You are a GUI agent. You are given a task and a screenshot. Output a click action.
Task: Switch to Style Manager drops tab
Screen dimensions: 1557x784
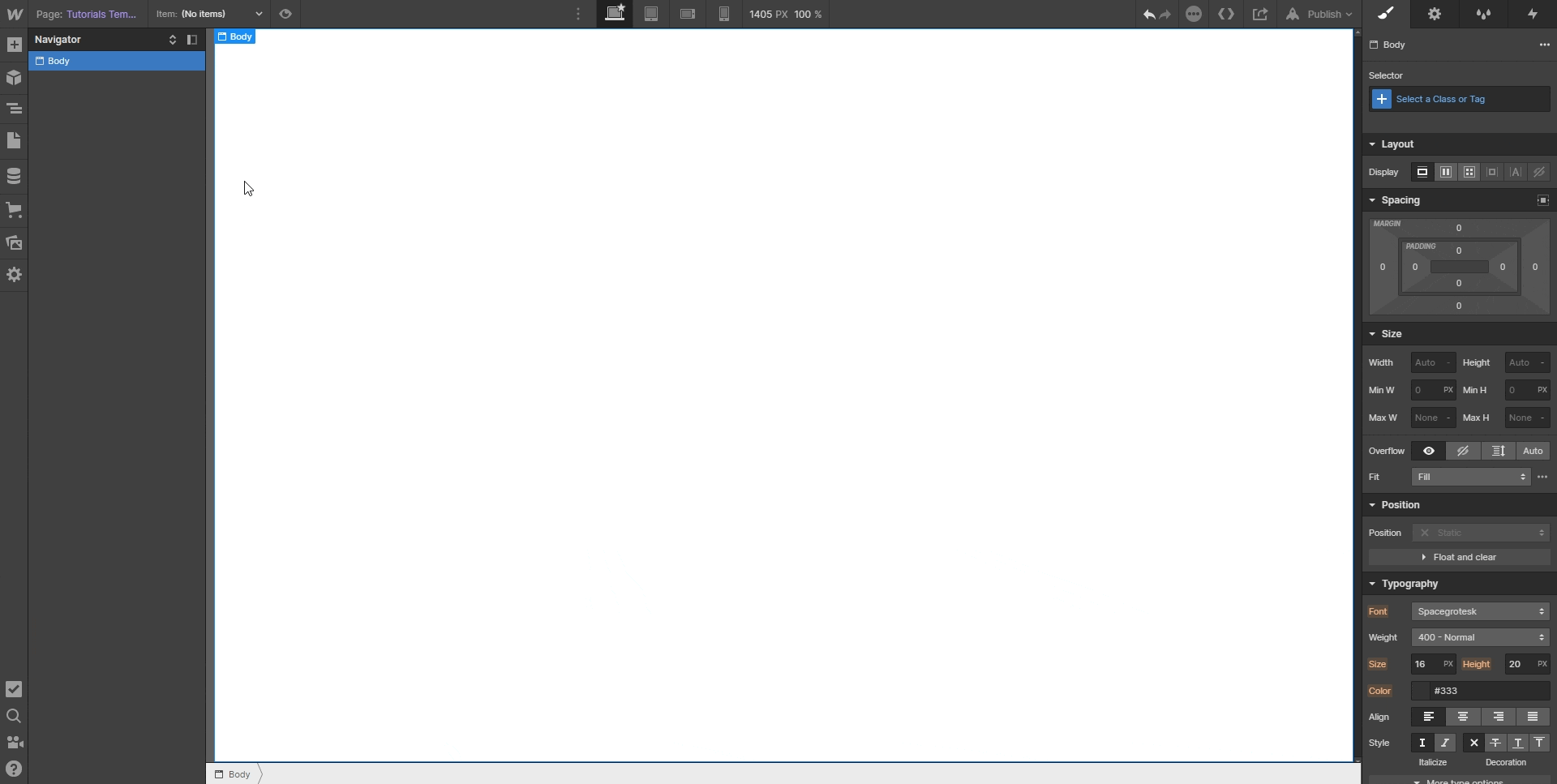click(1483, 14)
